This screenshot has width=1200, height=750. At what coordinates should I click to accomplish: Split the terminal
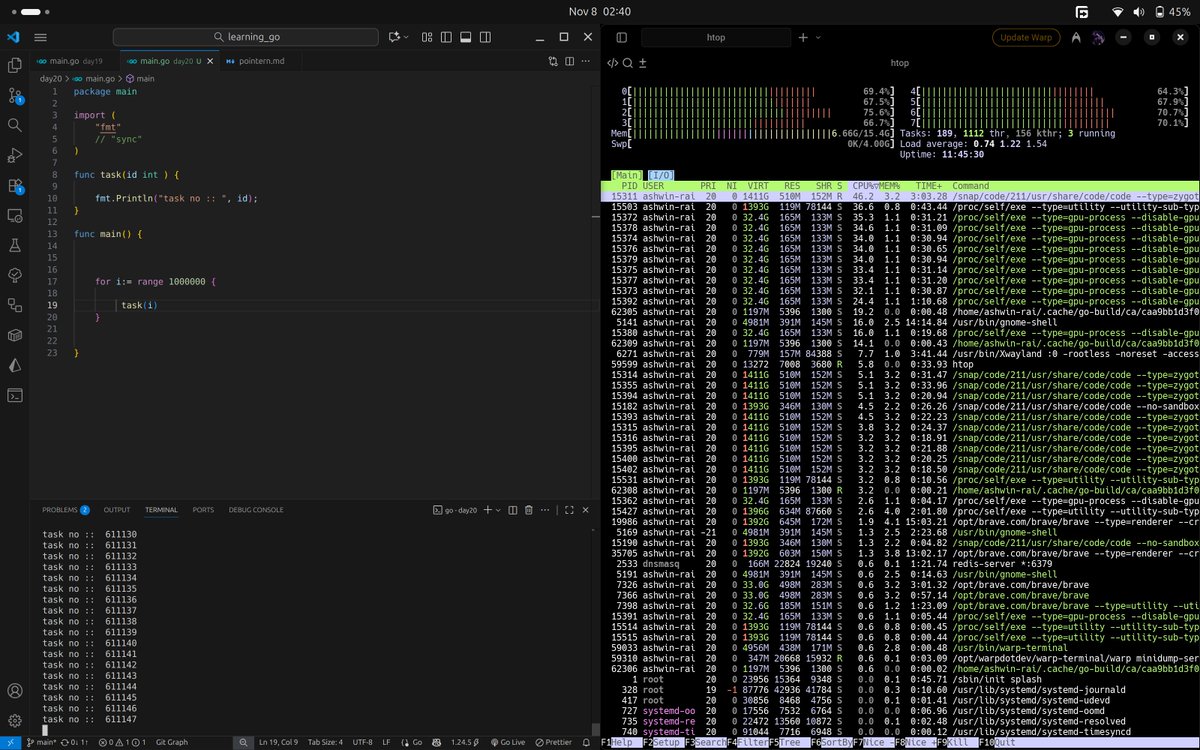point(513,510)
